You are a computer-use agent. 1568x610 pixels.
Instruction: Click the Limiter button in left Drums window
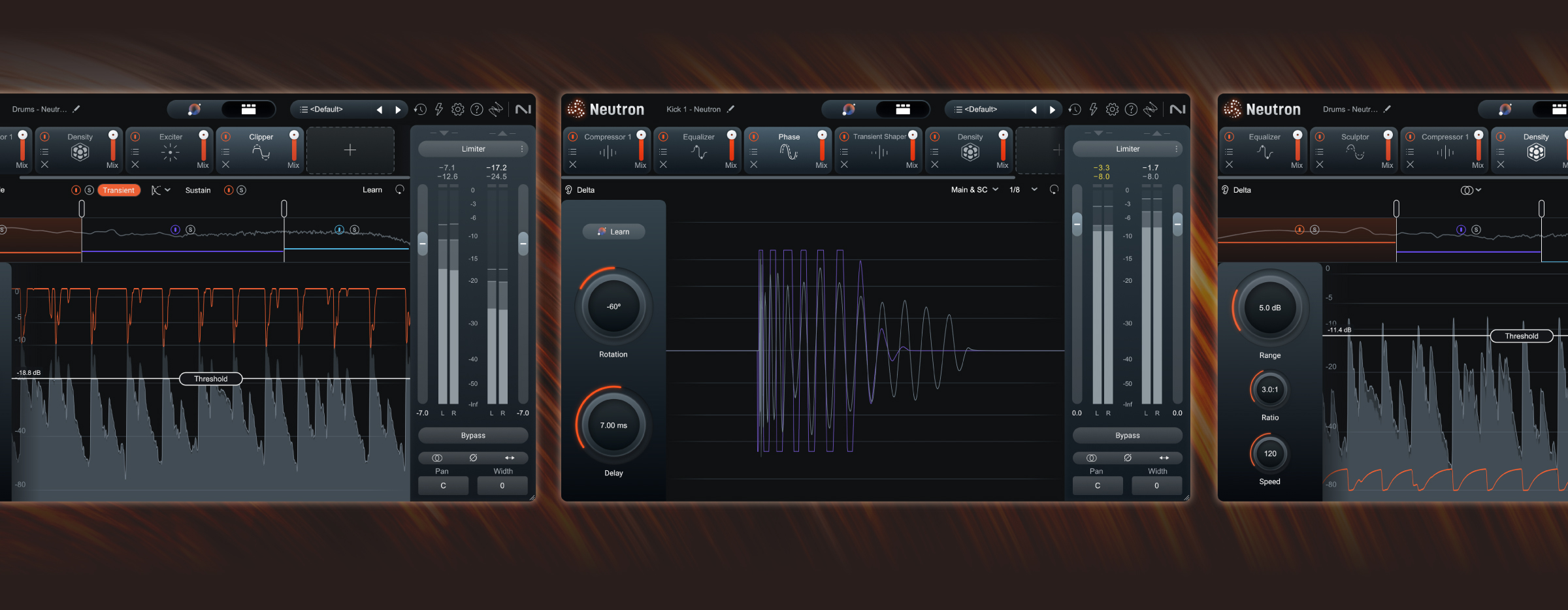click(473, 149)
